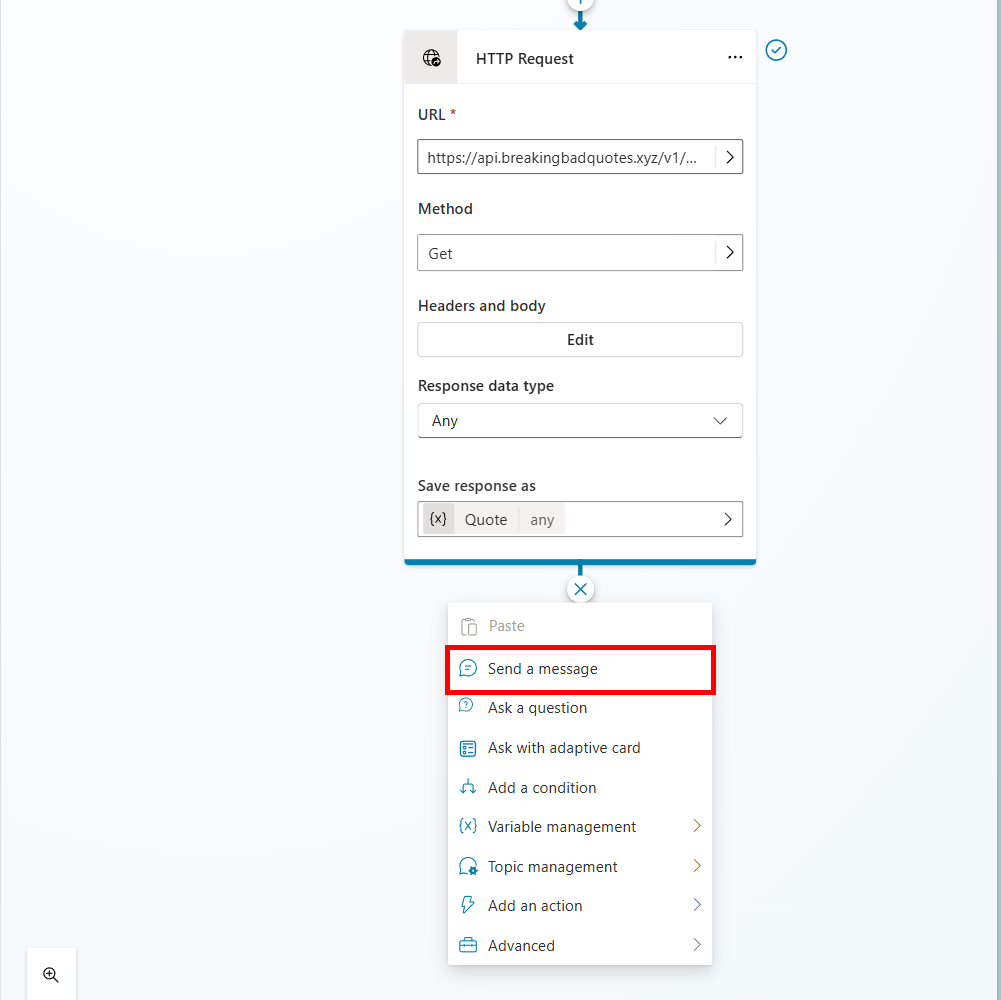Click the Add a condition branch icon
The height and width of the screenshot is (1000, 1001).
pyautogui.click(x=467, y=787)
